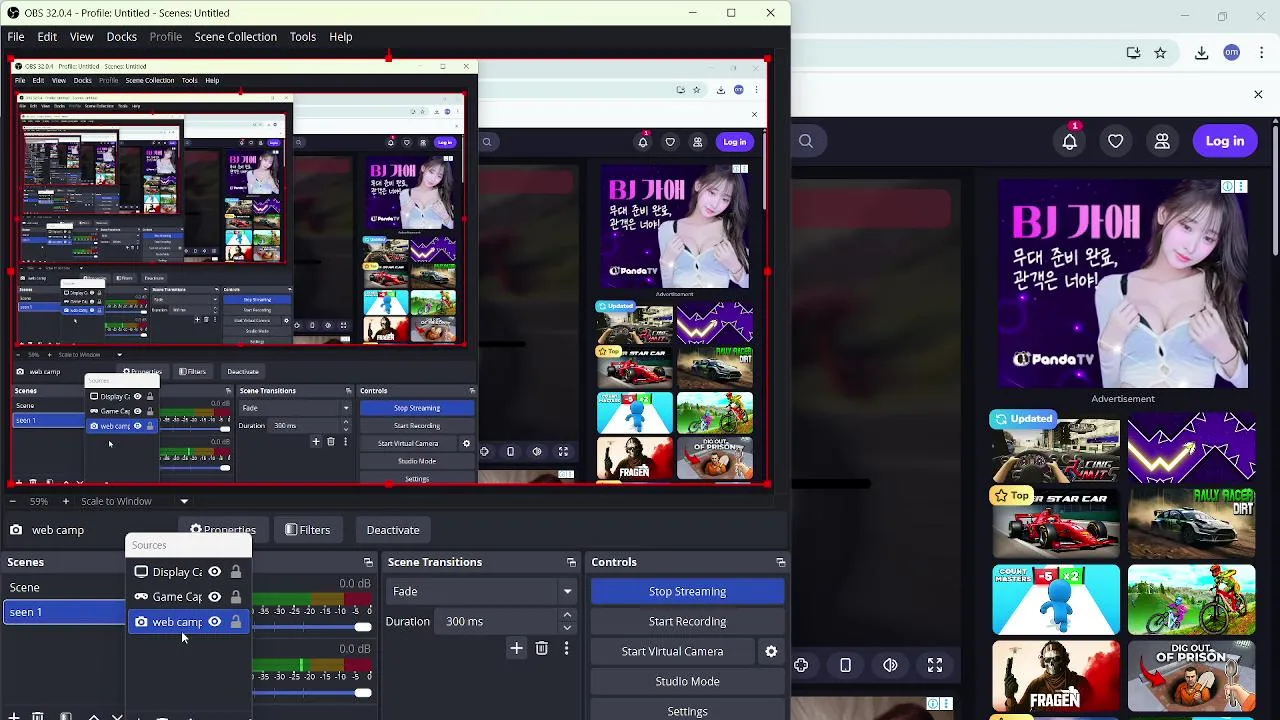Open ad options dots on PandaTV banner
This screenshot has height=720, width=1280.
click(1240, 186)
